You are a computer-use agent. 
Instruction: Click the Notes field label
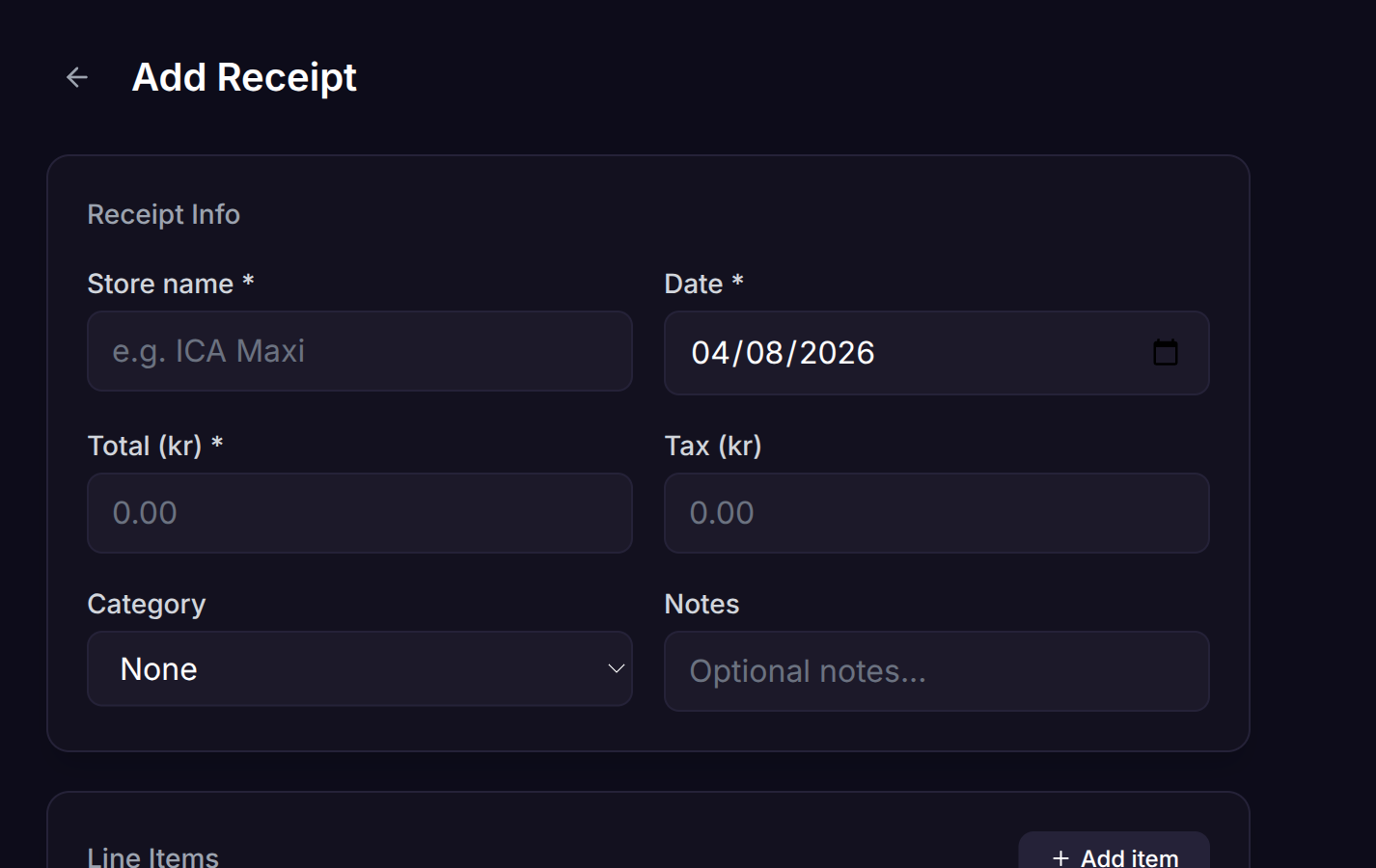pyautogui.click(x=702, y=604)
